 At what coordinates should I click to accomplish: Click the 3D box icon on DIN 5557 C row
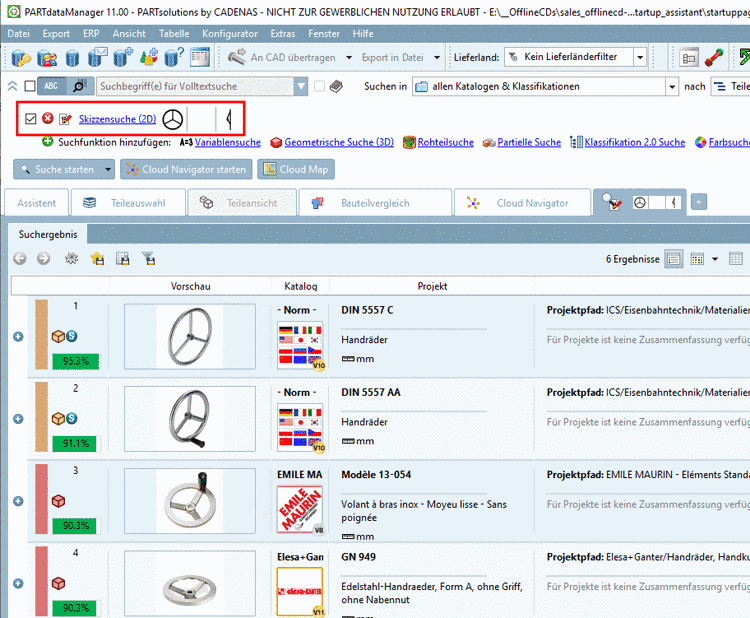point(58,336)
